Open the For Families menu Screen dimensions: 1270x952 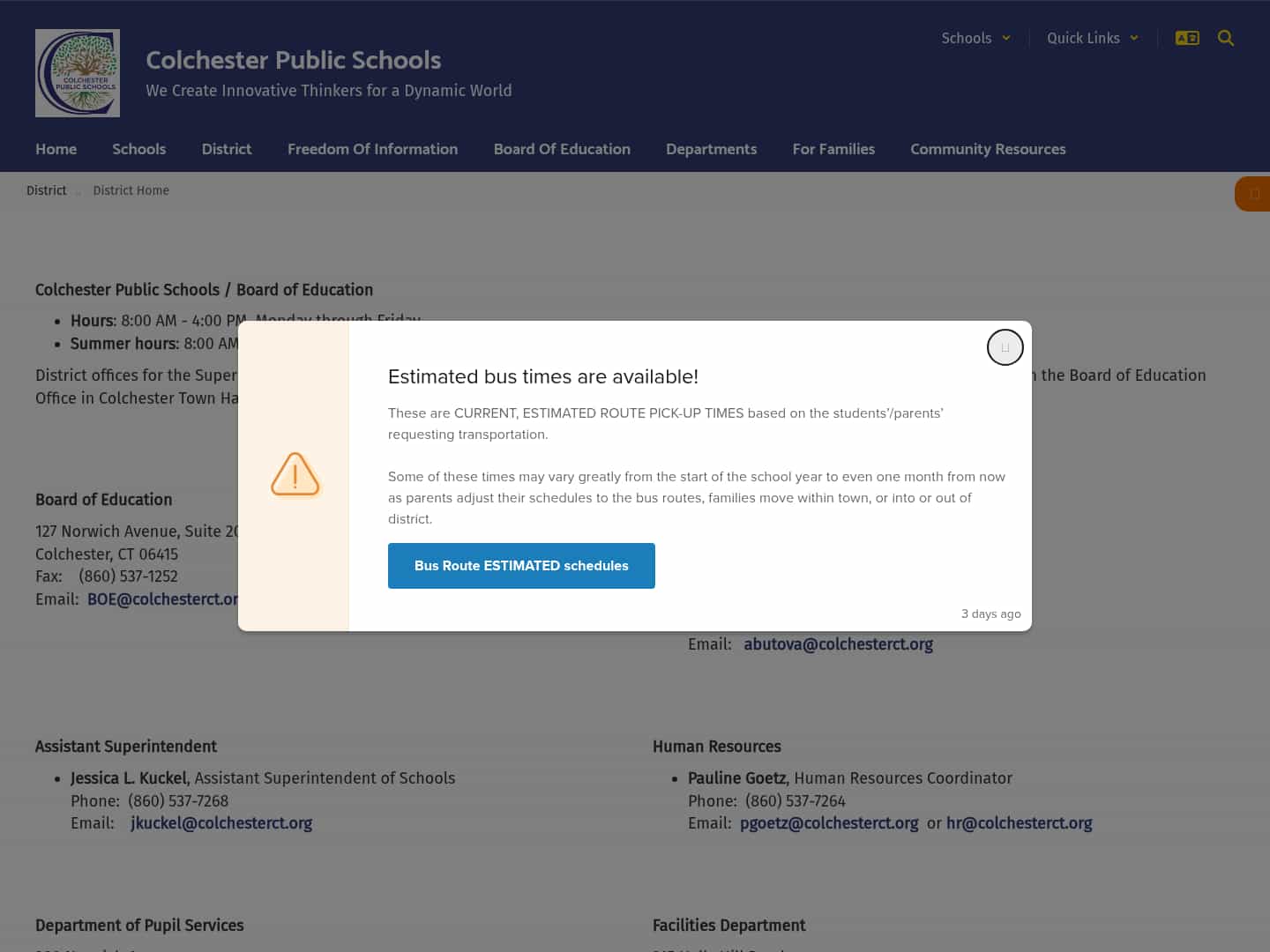(x=833, y=149)
